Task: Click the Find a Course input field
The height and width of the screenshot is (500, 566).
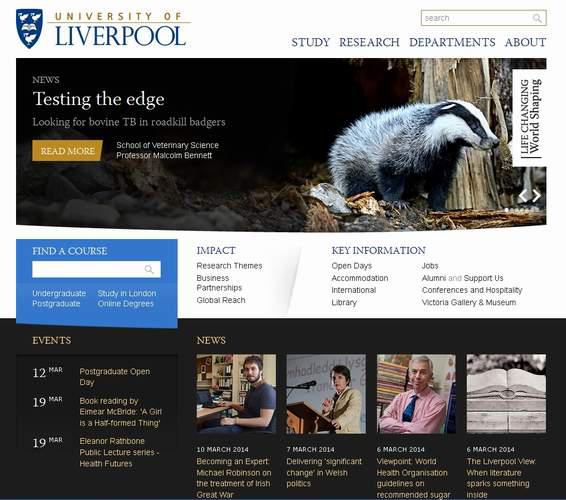Action: point(96,269)
